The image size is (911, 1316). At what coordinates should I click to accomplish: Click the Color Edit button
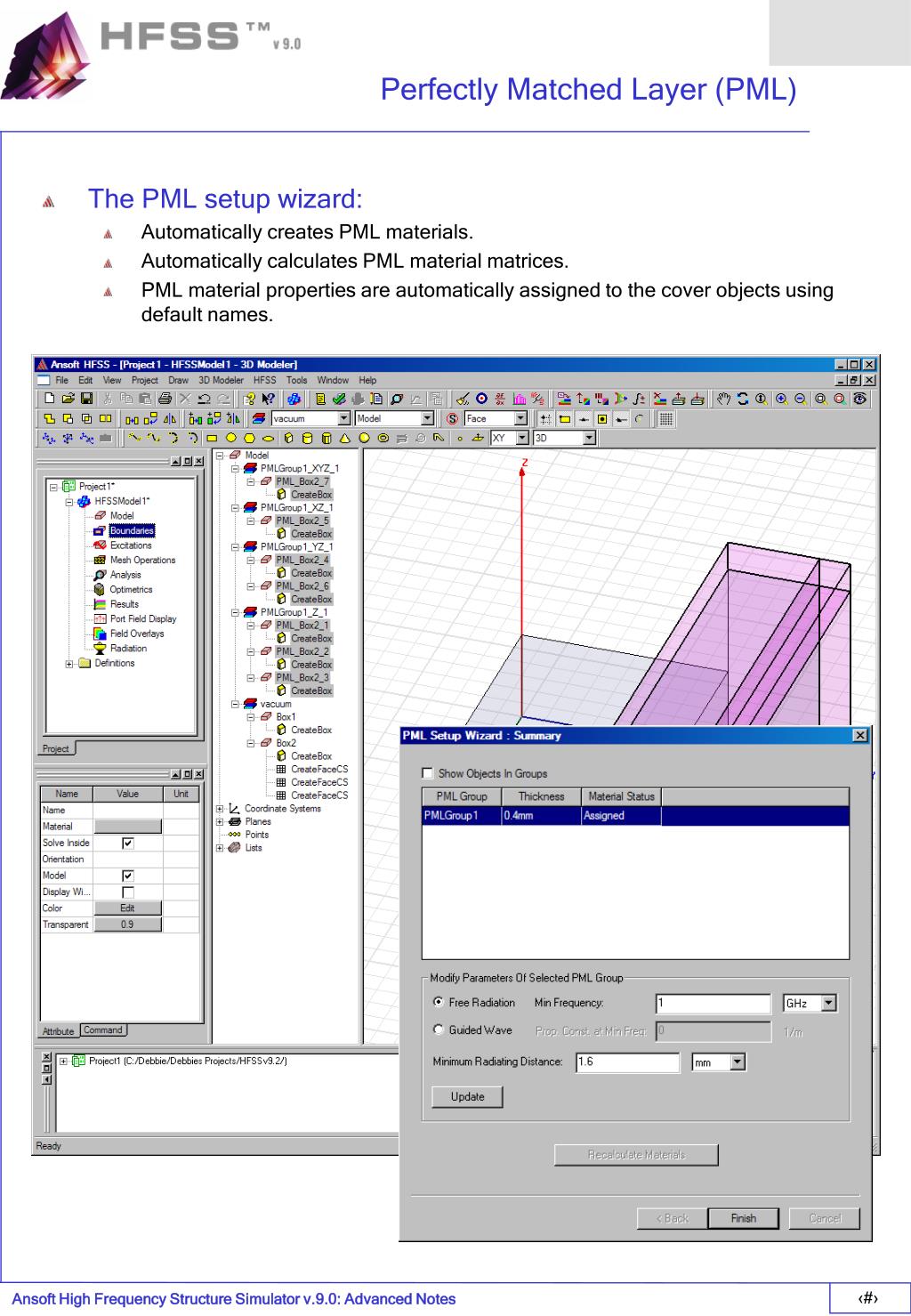tap(128, 908)
